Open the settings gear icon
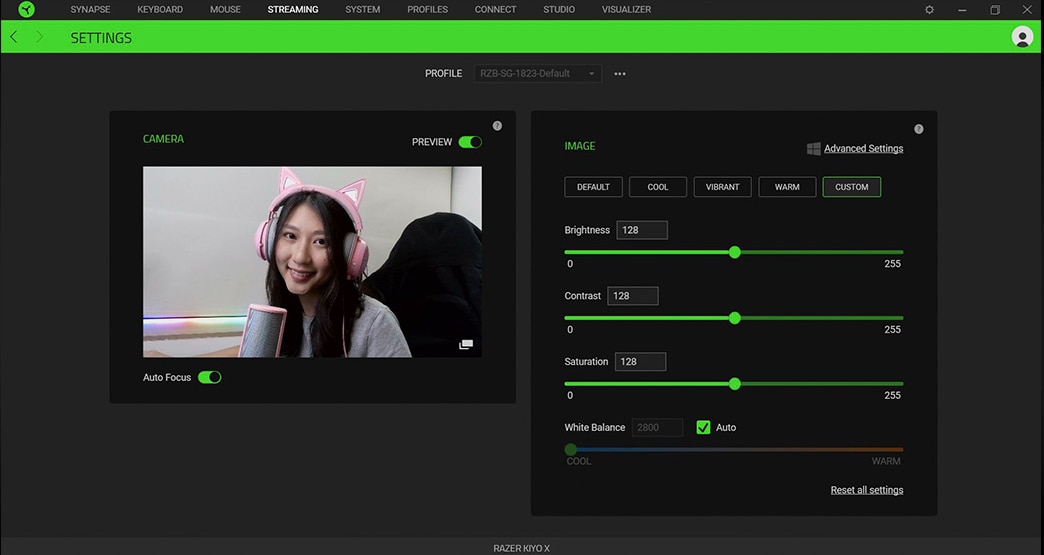The height and width of the screenshot is (555, 1044). pos(929,10)
